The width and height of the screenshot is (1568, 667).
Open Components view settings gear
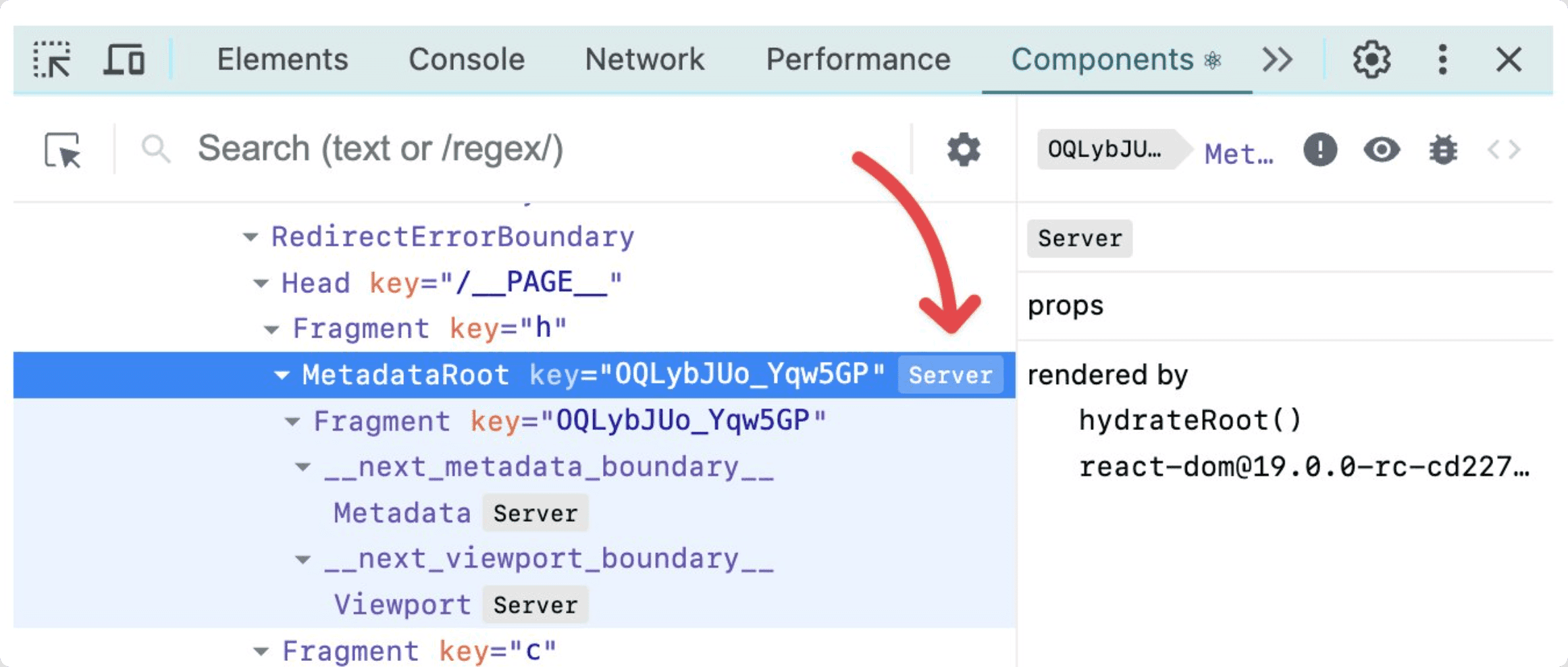pyautogui.click(x=964, y=149)
